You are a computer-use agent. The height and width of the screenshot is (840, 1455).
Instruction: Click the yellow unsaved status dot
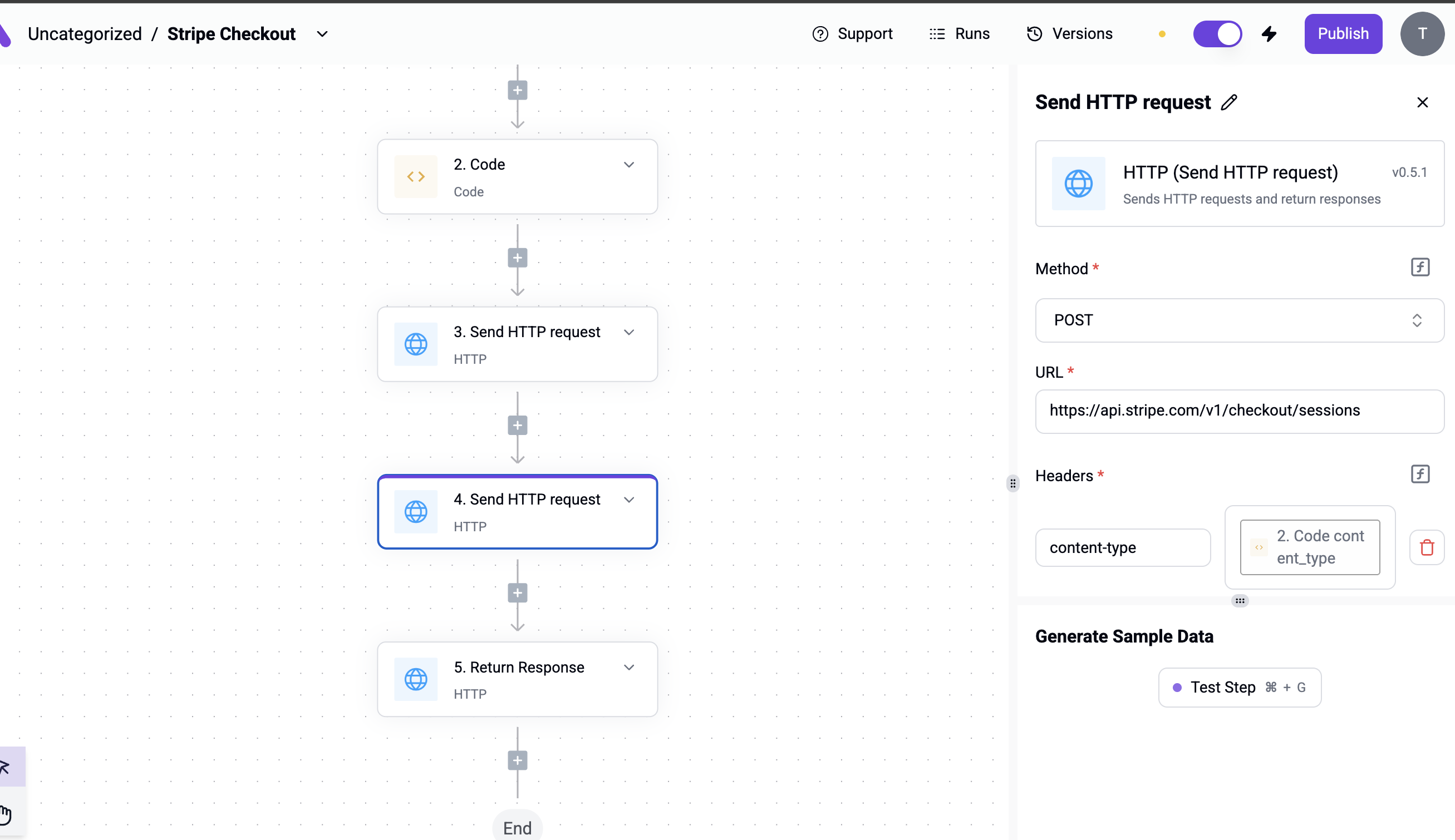1162,34
